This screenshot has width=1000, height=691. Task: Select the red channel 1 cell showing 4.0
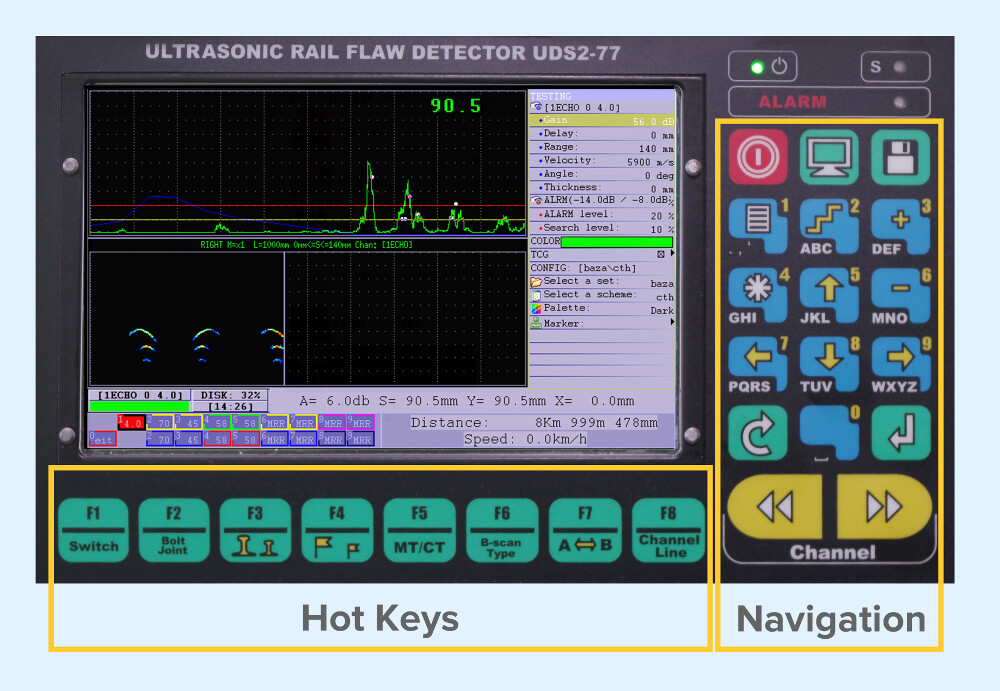pos(131,422)
